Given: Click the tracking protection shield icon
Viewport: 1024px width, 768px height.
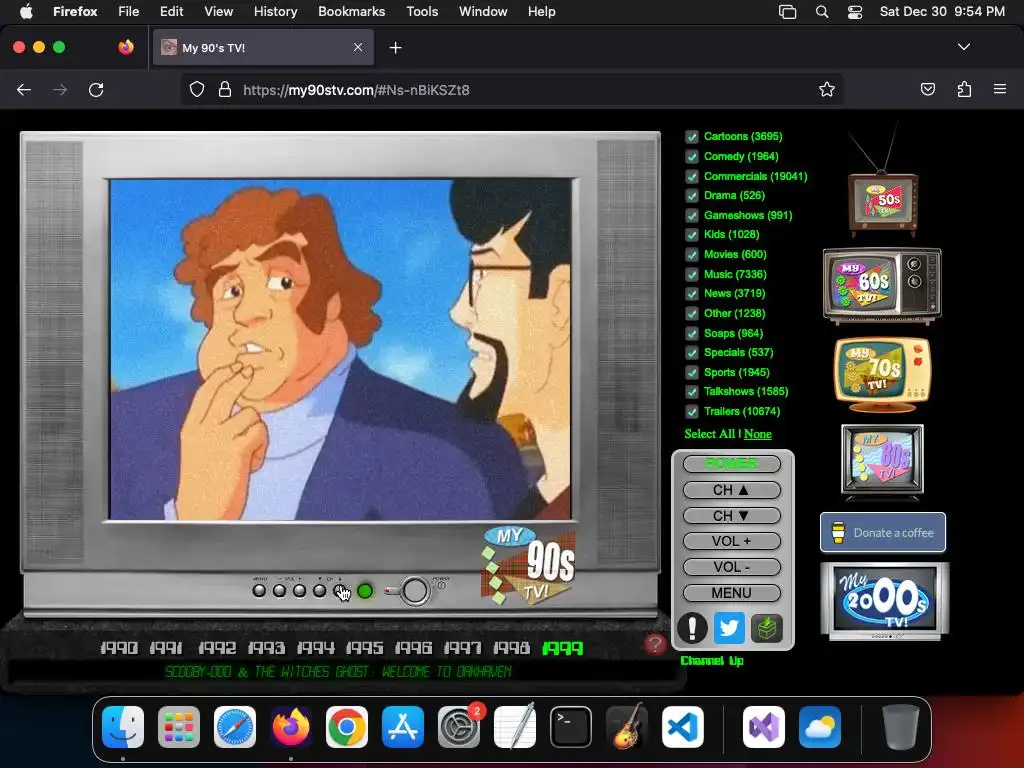Looking at the screenshot, I should tap(197, 89).
